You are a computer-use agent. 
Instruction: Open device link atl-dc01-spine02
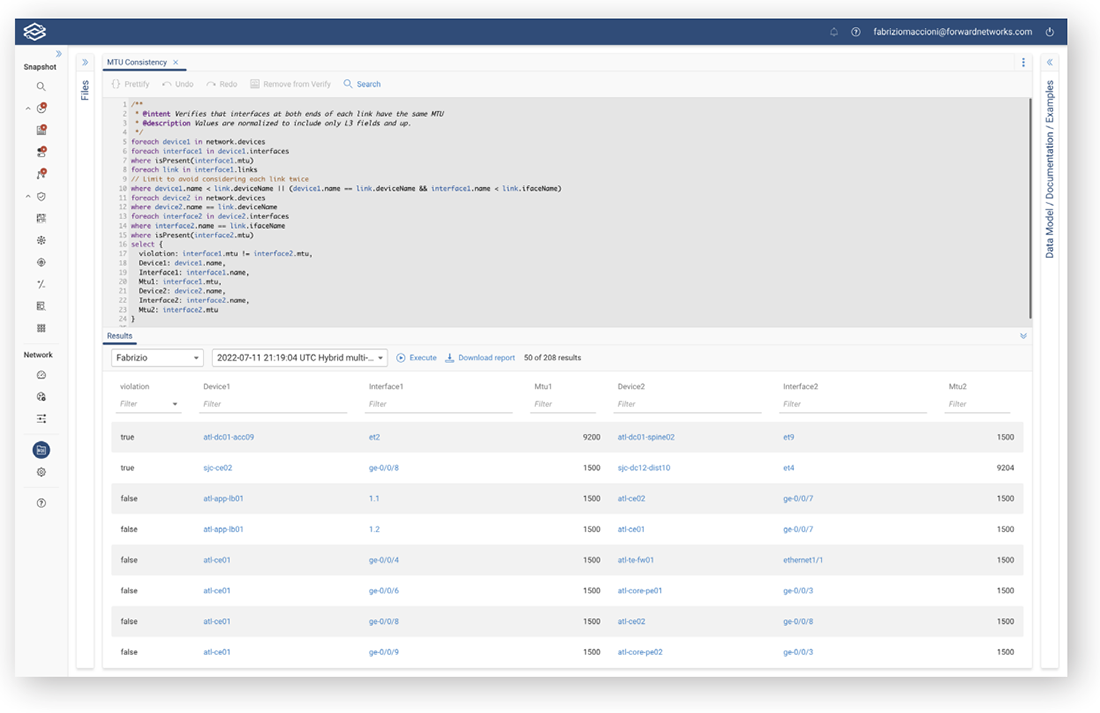click(646, 437)
